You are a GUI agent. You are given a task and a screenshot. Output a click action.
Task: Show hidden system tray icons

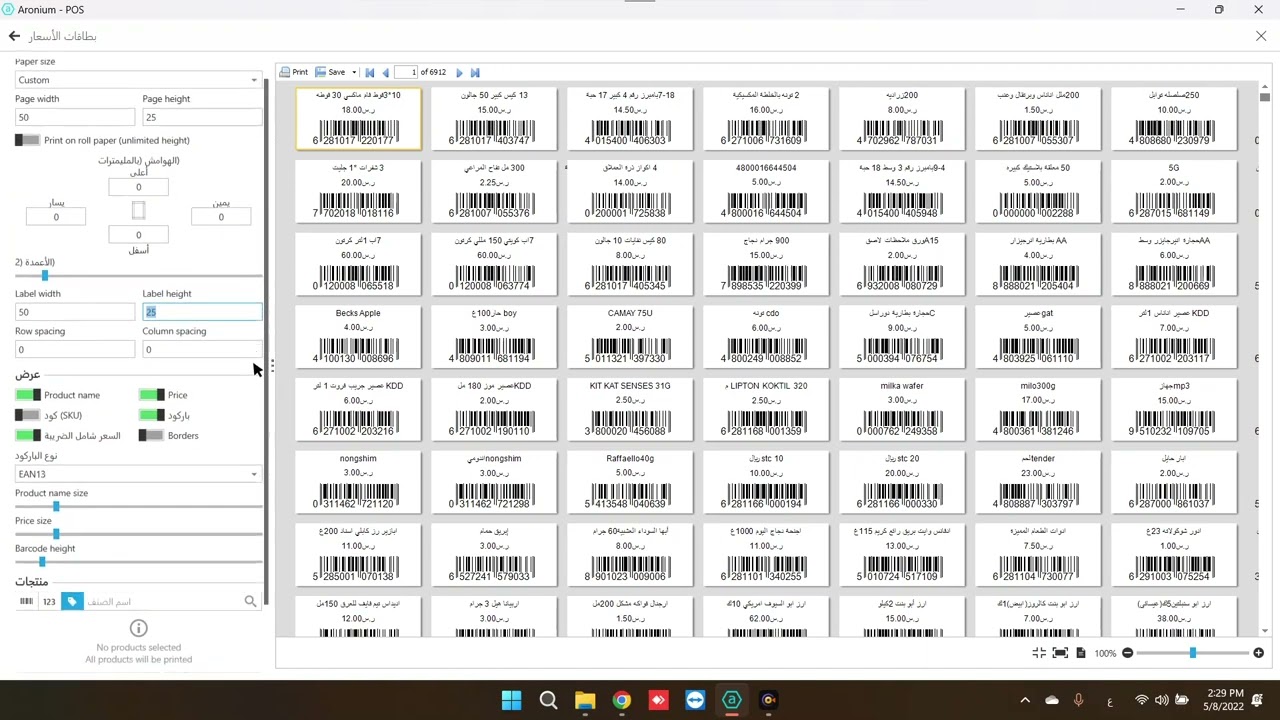tap(1025, 700)
